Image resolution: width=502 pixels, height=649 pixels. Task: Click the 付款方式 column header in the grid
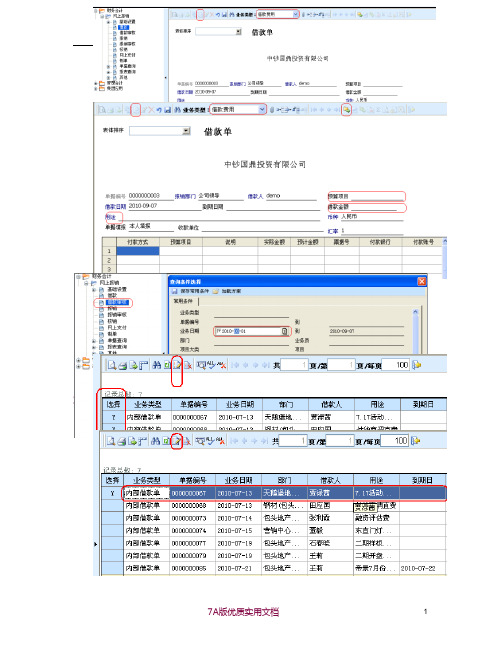tap(138, 242)
